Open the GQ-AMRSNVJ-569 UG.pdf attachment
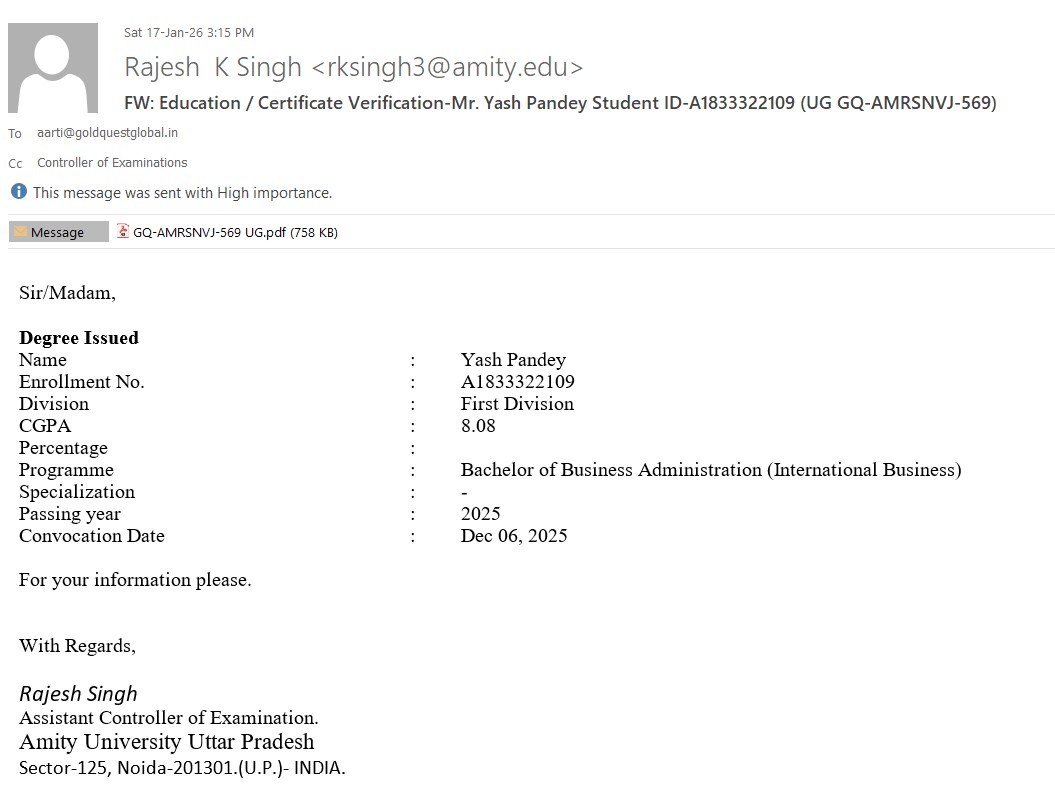 pyautogui.click(x=235, y=232)
